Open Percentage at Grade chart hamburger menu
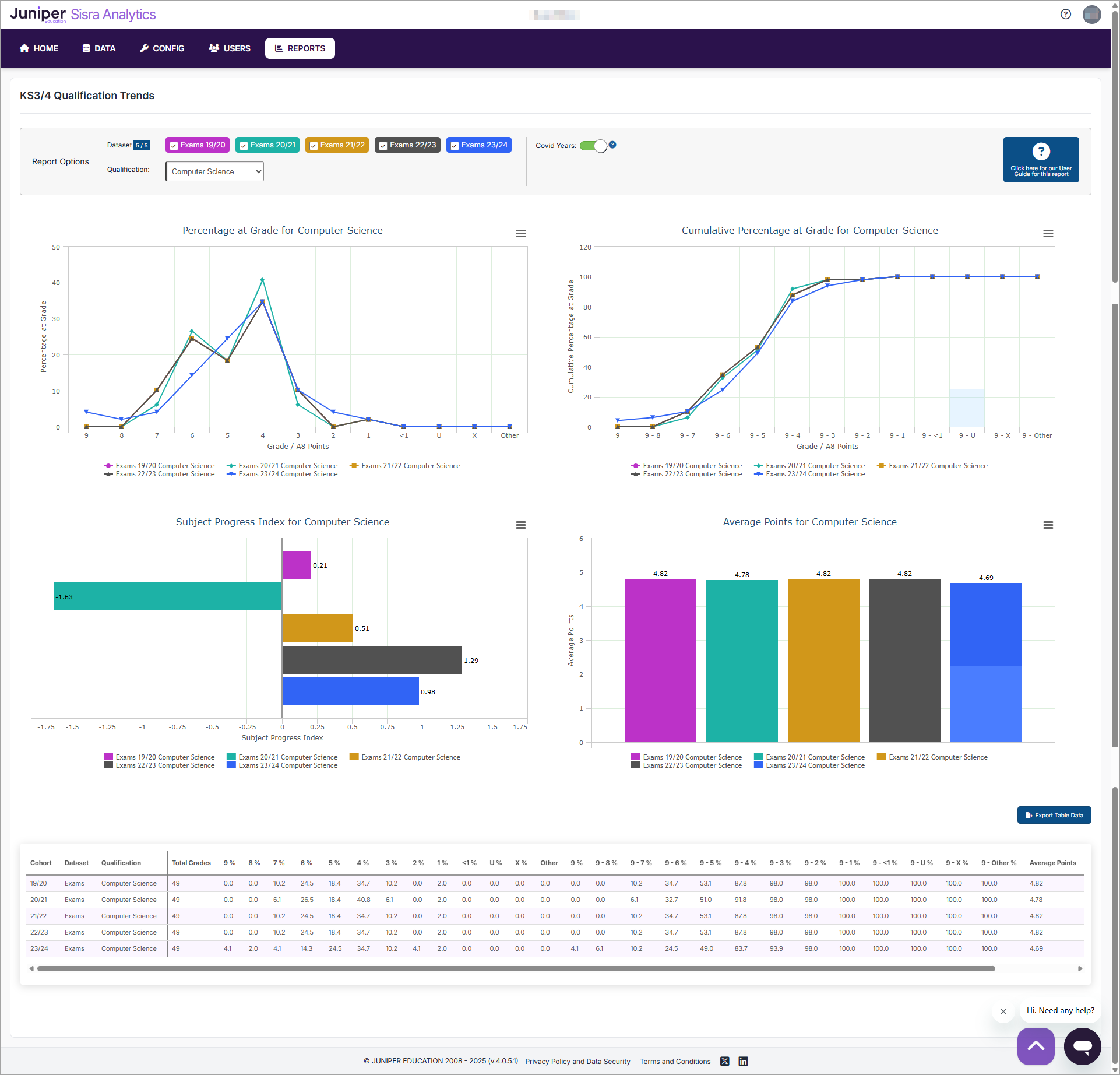 pyautogui.click(x=520, y=233)
